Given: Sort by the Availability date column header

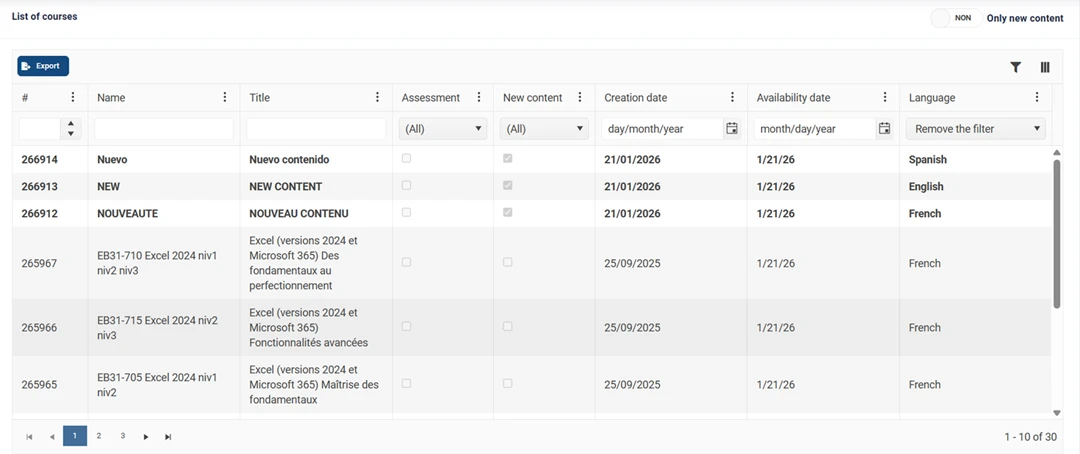Looking at the screenshot, I should click(793, 98).
